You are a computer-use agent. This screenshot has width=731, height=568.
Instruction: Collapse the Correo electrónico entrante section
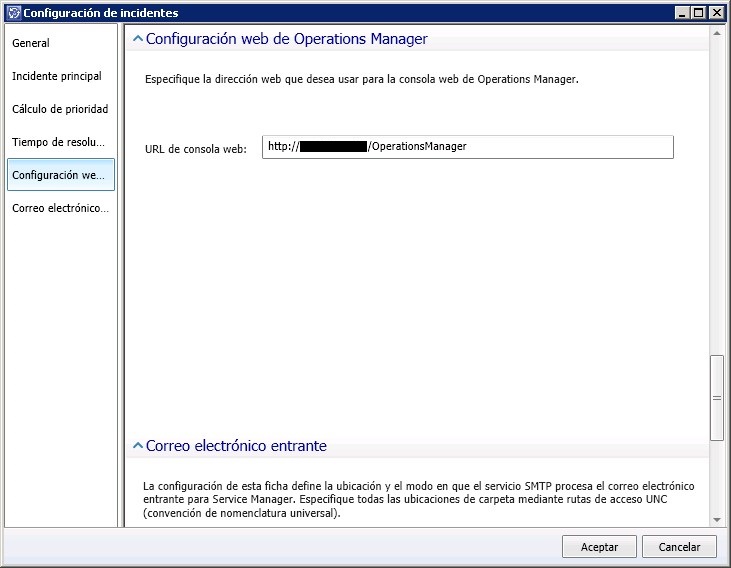(137, 446)
